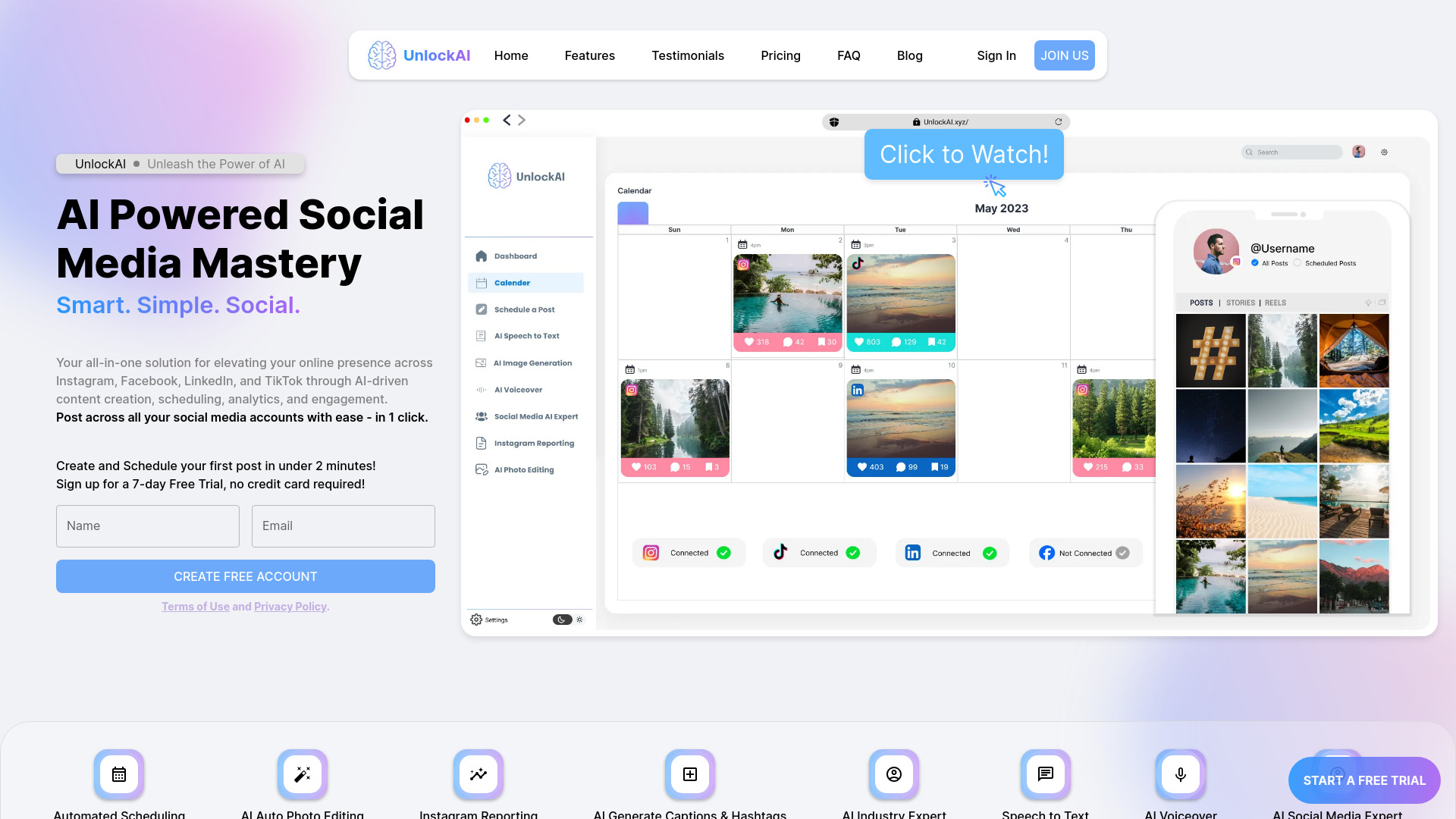Expand Instagram Reporting section

[x=534, y=442]
